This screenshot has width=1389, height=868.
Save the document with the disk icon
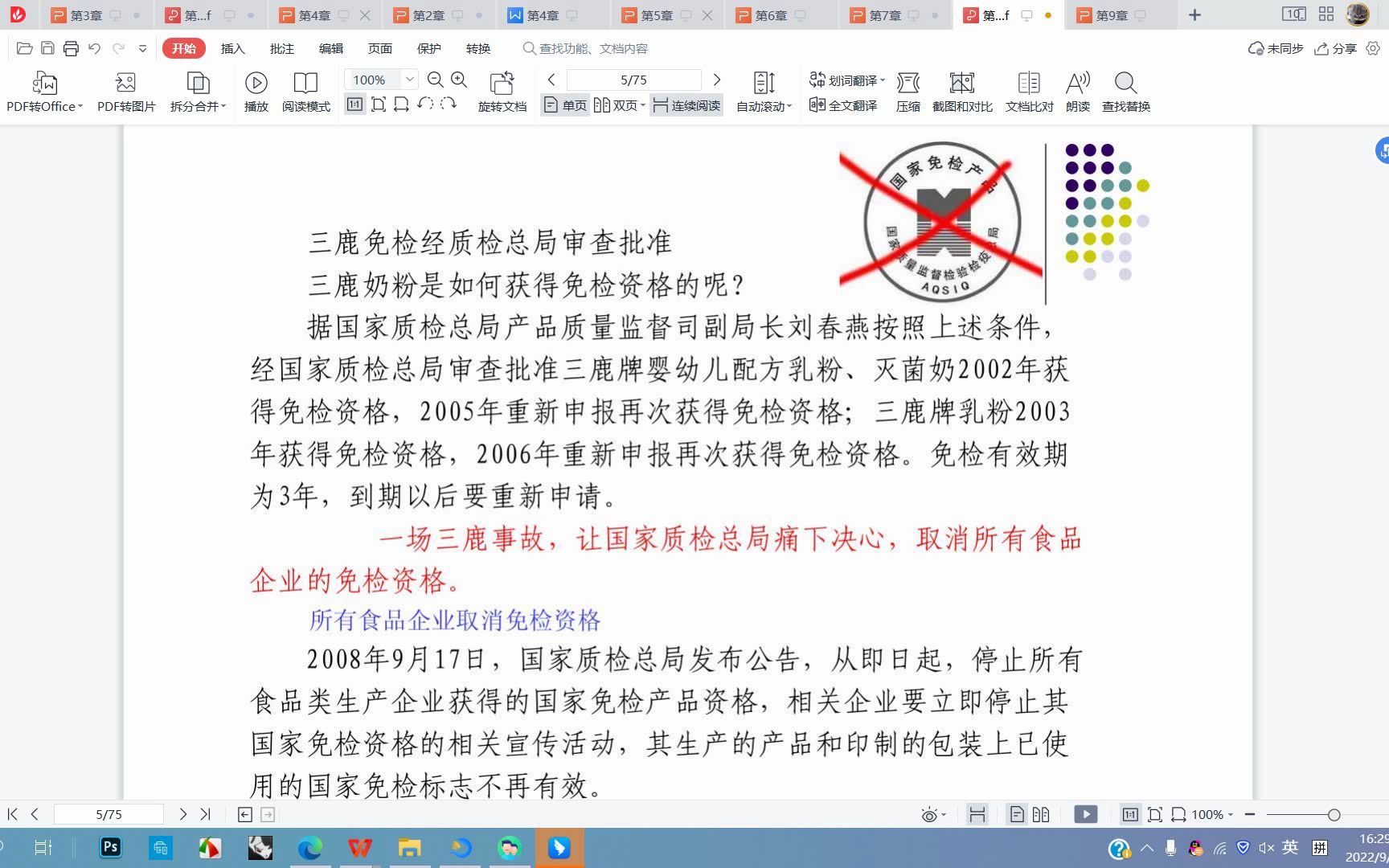point(47,48)
